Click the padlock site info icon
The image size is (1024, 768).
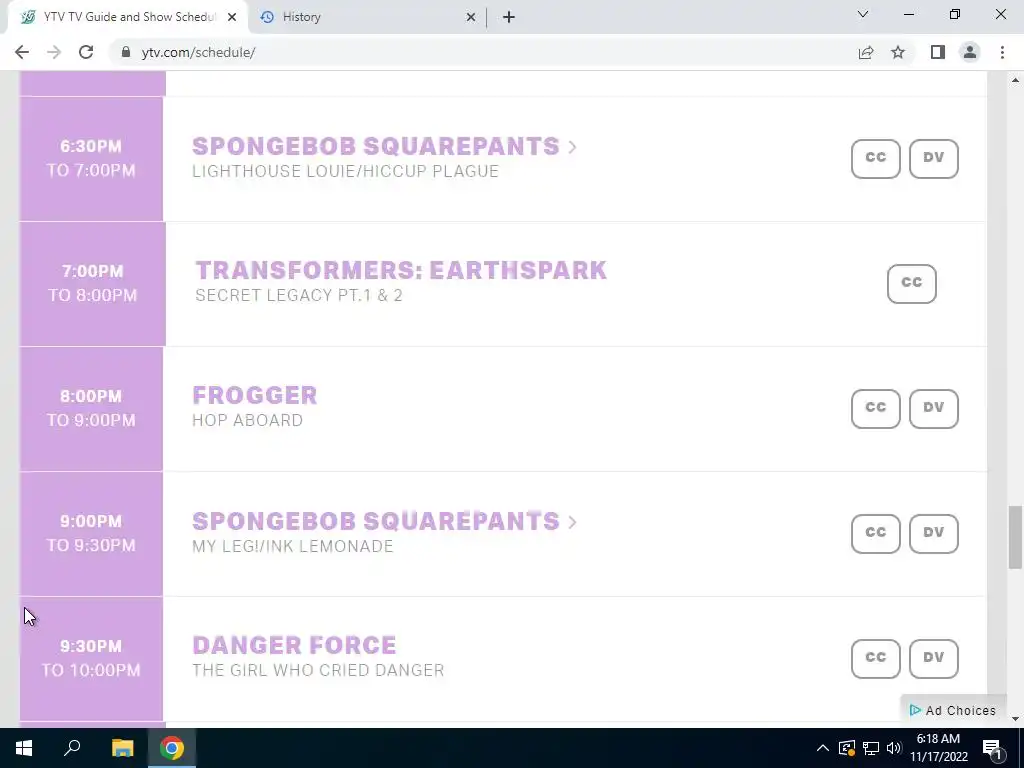(x=125, y=52)
